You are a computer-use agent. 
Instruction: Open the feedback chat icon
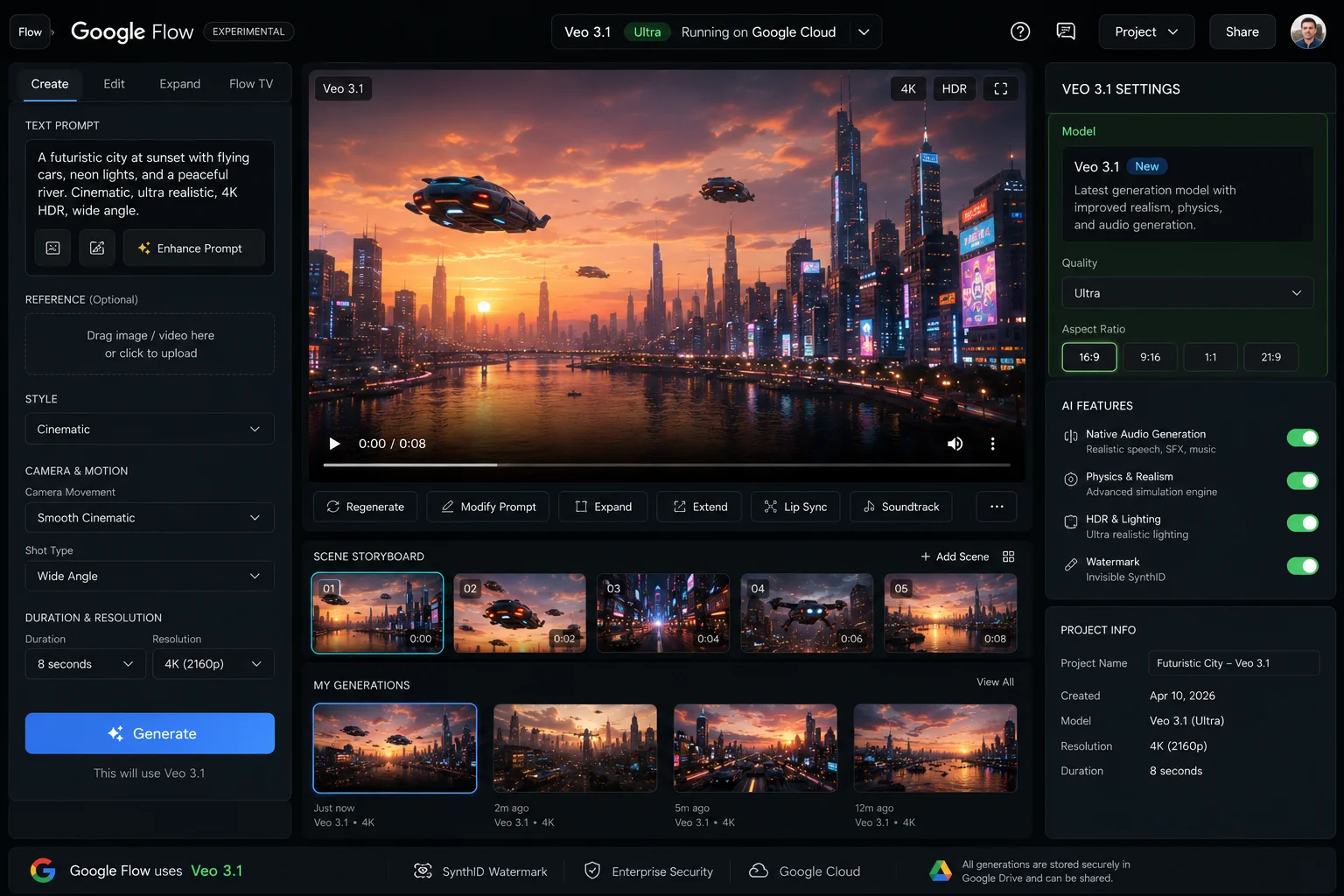[1066, 31]
